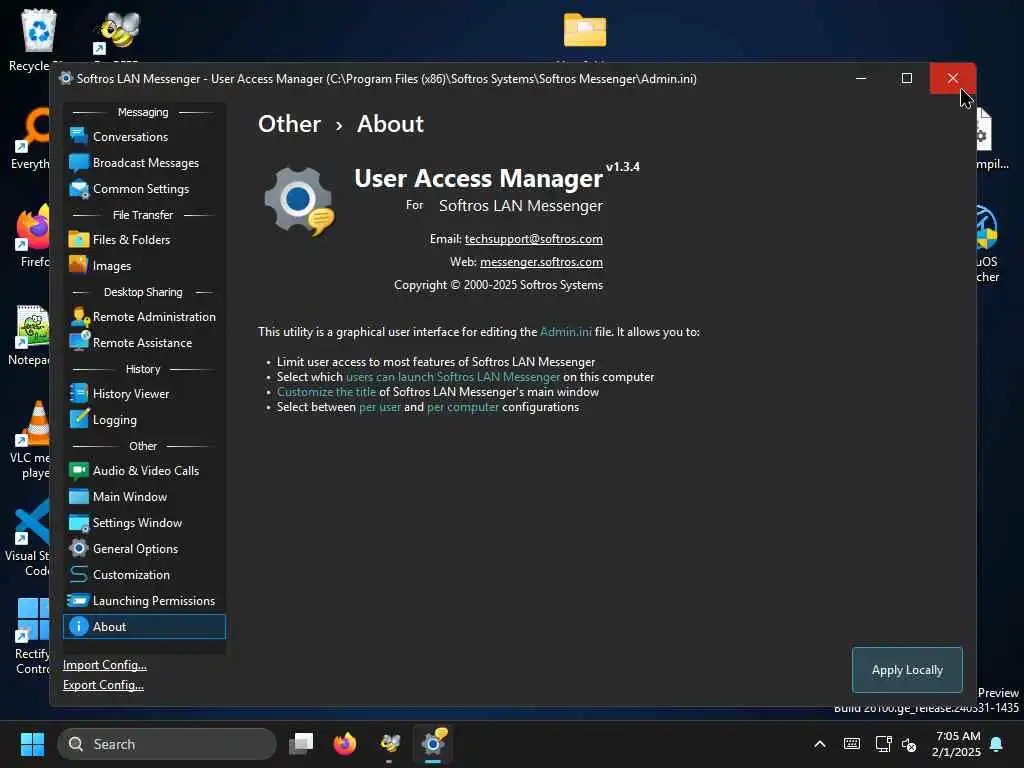Open Conversations section icon in sidebar
The height and width of the screenshot is (768, 1024).
tap(78, 136)
